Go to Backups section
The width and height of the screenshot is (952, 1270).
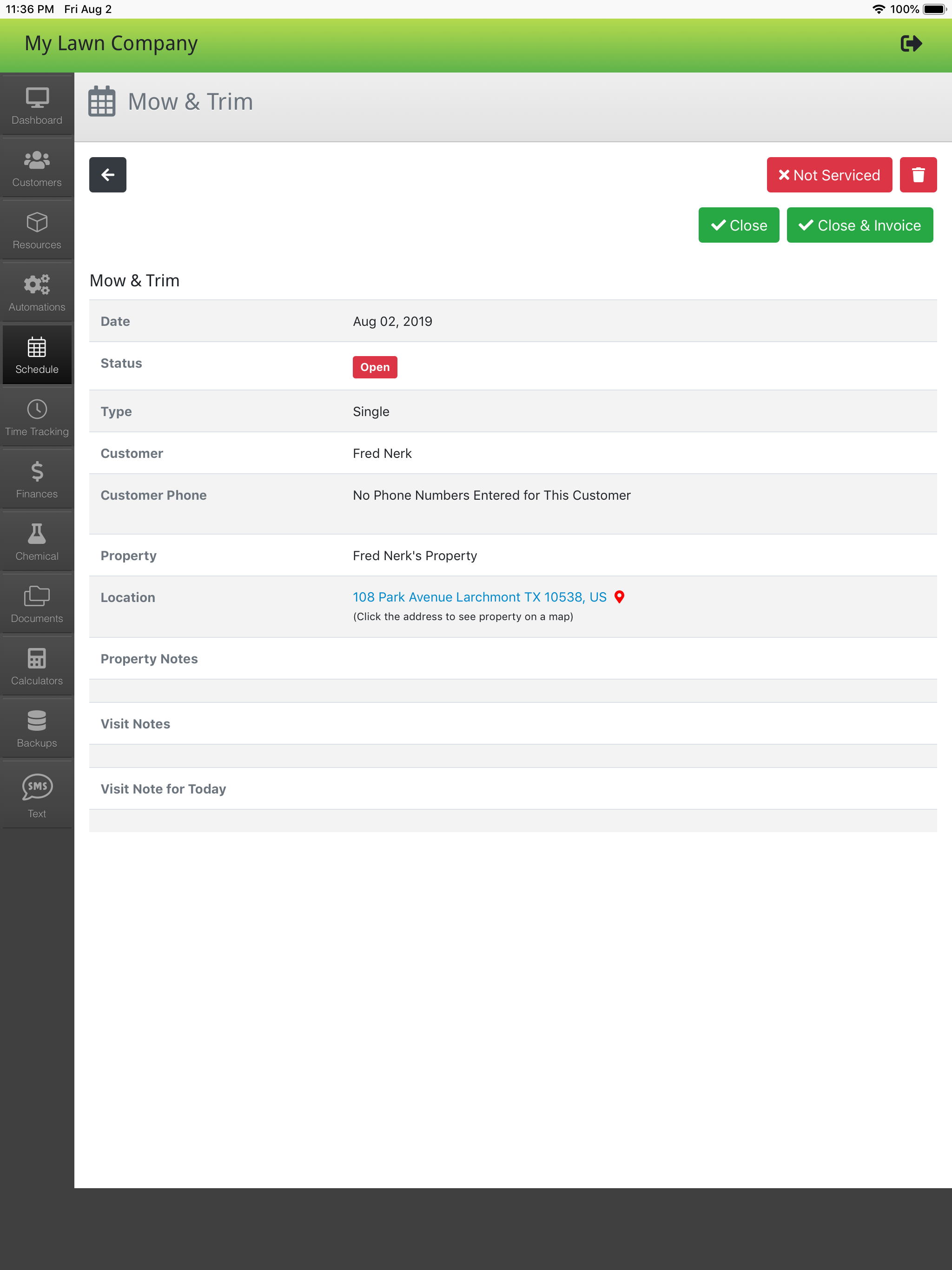pyautogui.click(x=37, y=728)
